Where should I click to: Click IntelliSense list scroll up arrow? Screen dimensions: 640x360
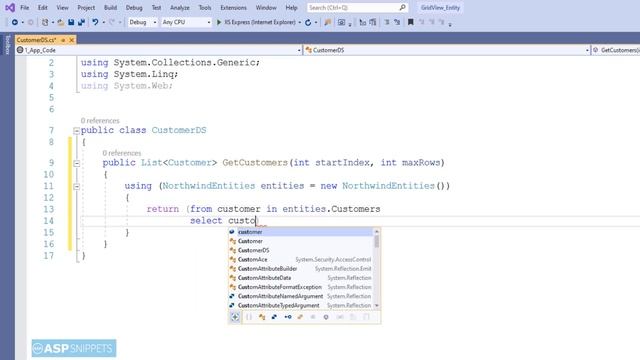coord(376,231)
